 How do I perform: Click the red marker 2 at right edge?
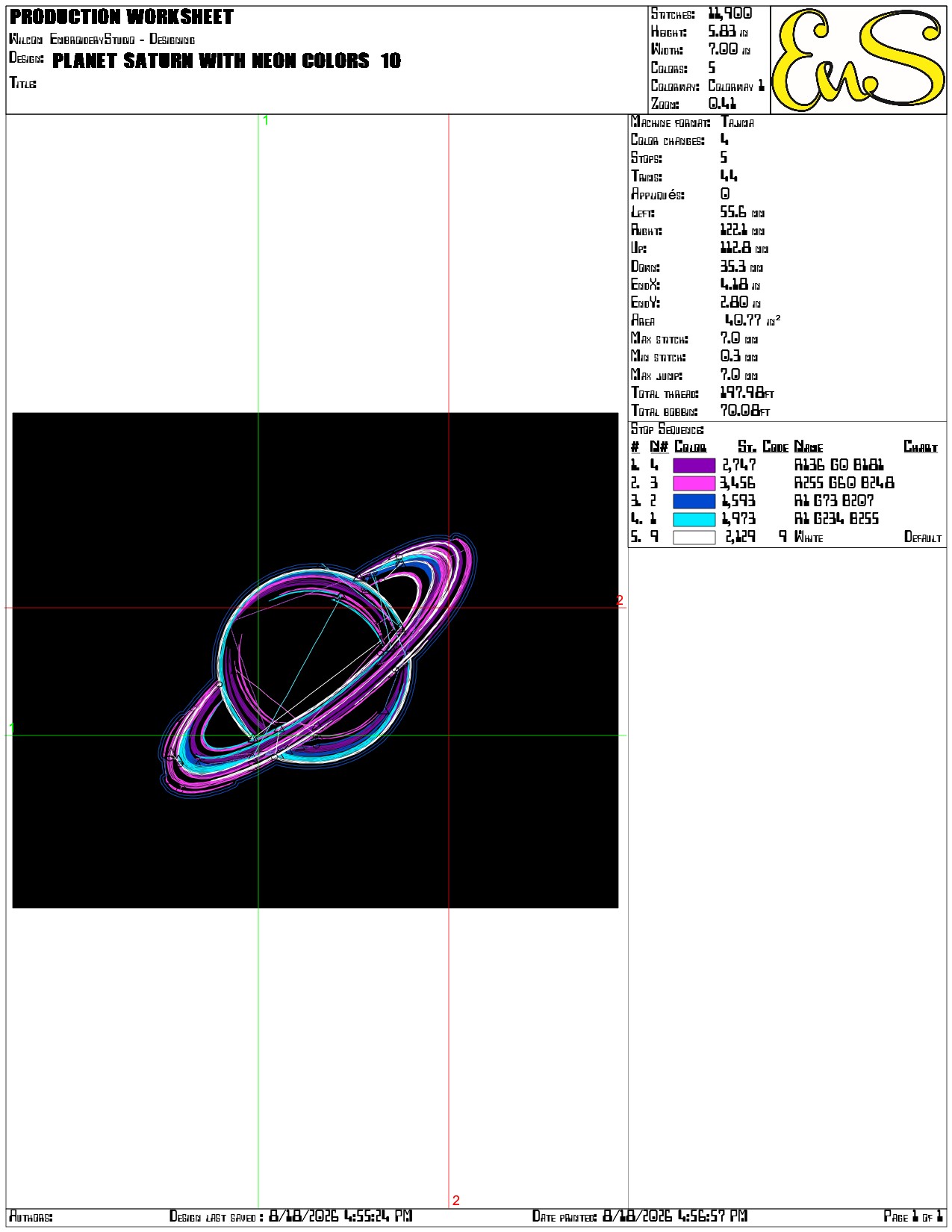tap(620, 600)
